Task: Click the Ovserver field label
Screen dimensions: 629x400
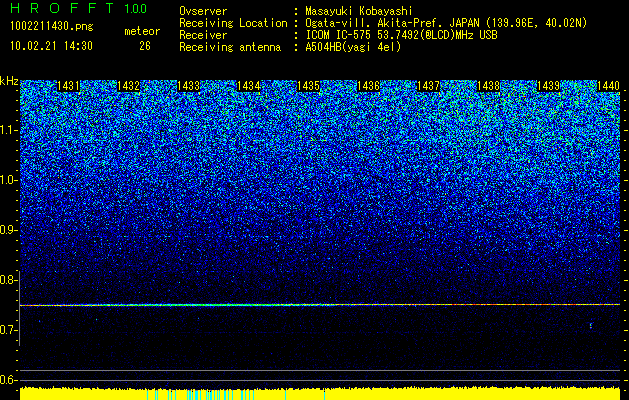Action: pyautogui.click(x=203, y=11)
